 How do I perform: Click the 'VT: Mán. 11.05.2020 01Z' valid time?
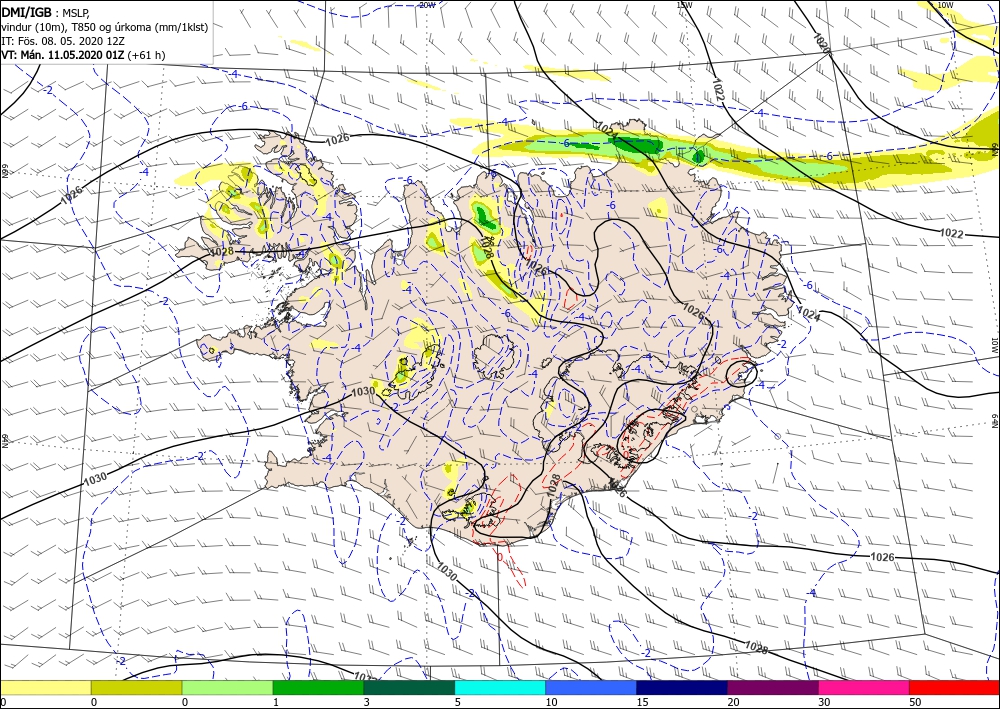coord(63,55)
